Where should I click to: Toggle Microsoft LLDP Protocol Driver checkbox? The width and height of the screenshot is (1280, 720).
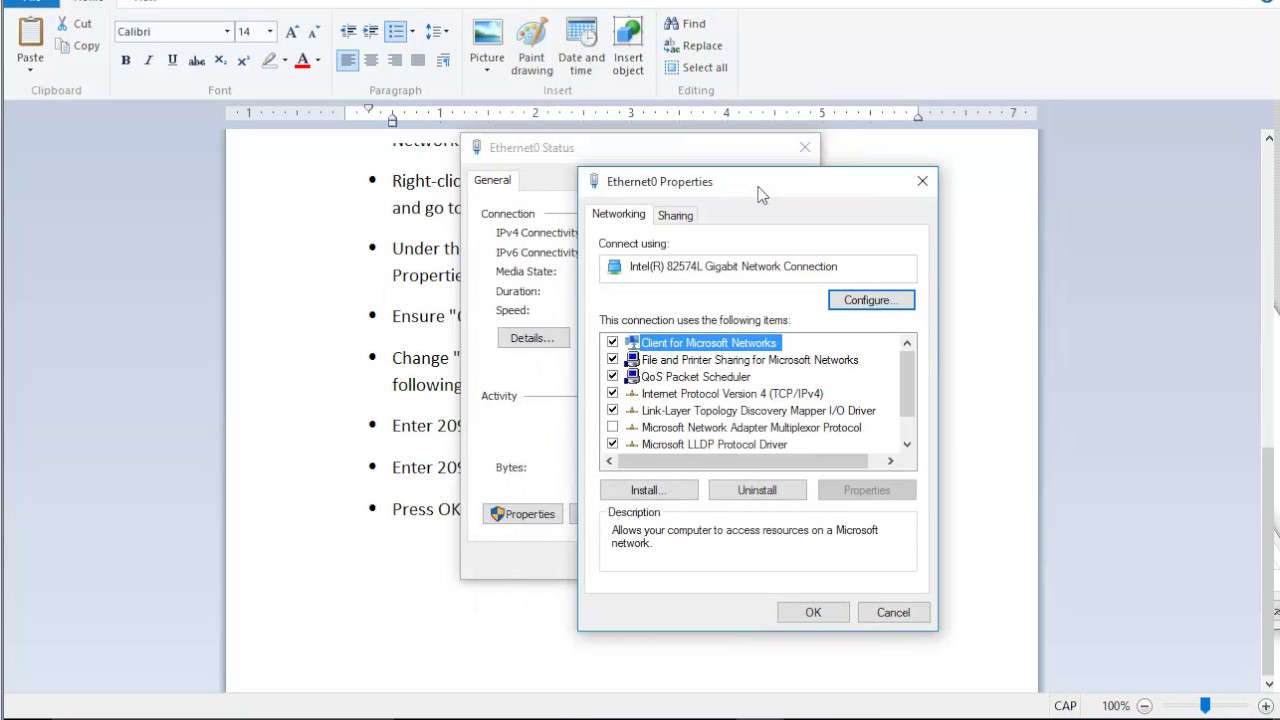[x=613, y=444]
